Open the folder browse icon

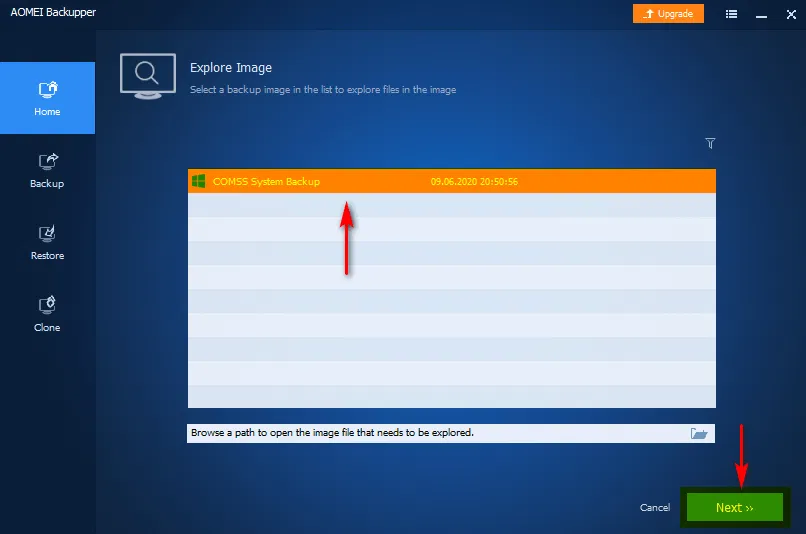click(699, 433)
